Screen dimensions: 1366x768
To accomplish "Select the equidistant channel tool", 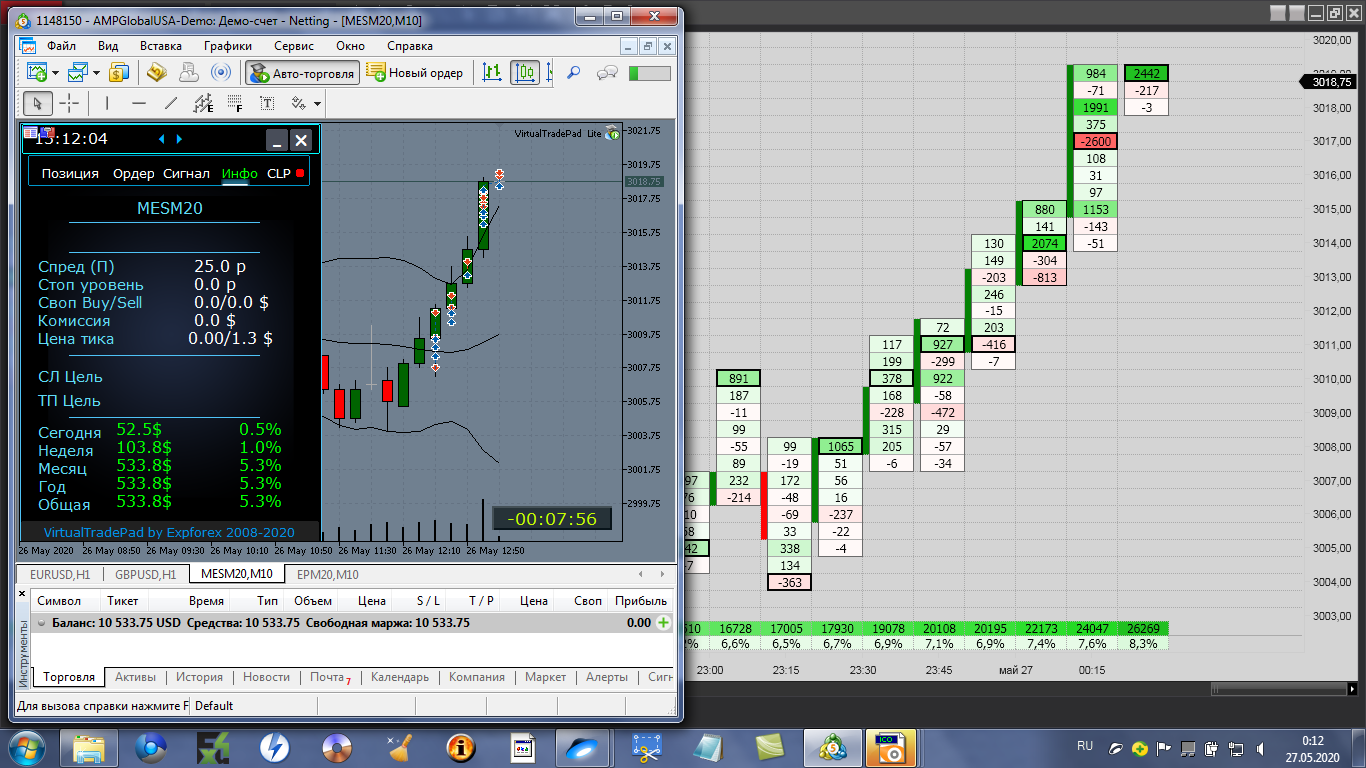I will [203, 103].
